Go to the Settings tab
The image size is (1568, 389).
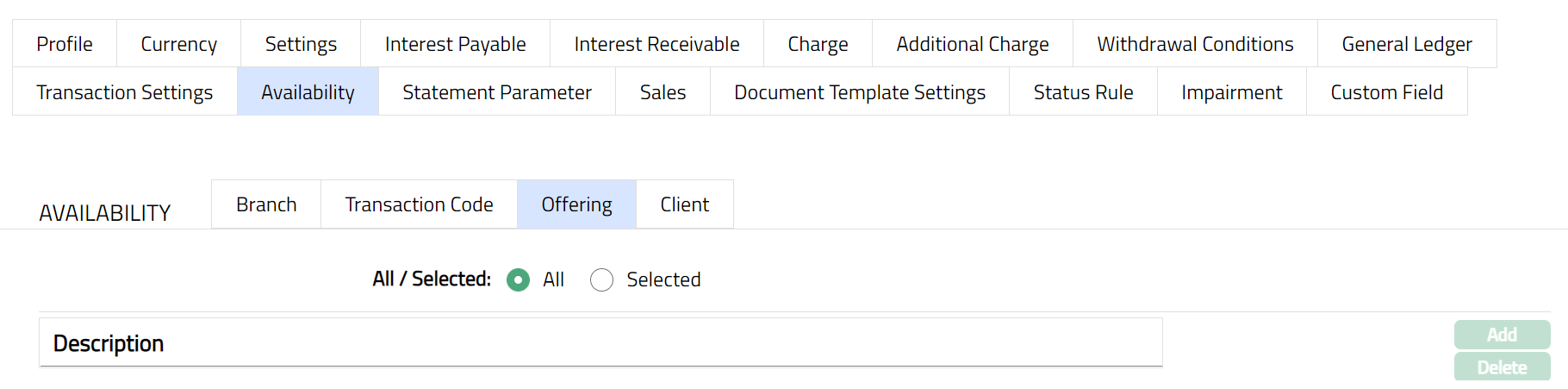tap(301, 44)
